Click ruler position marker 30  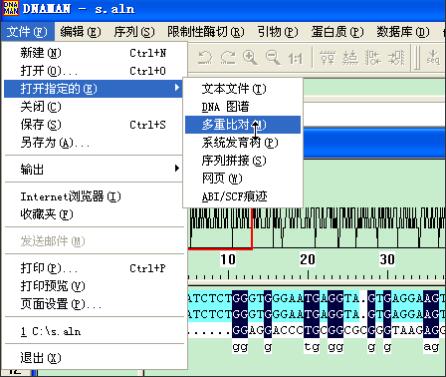coord(387,260)
